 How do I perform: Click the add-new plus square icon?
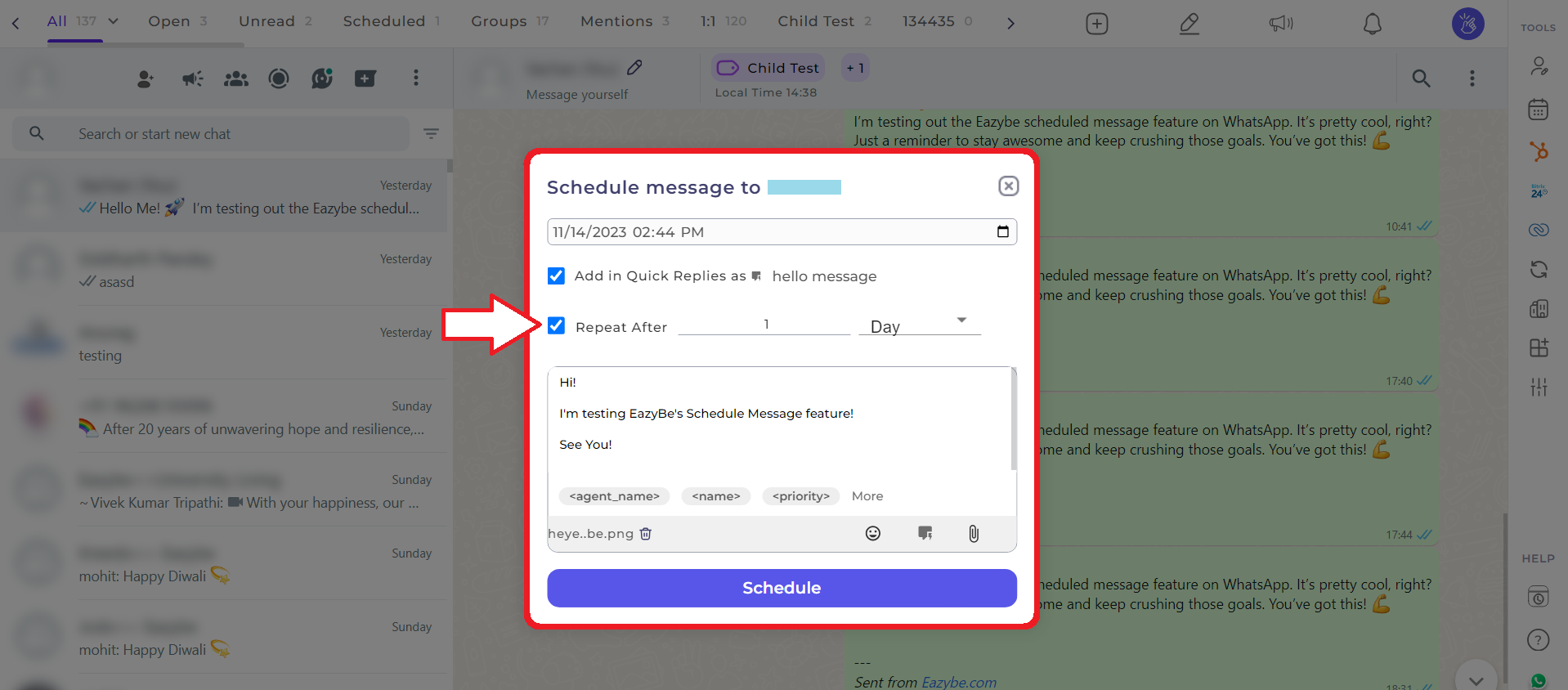1096,24
